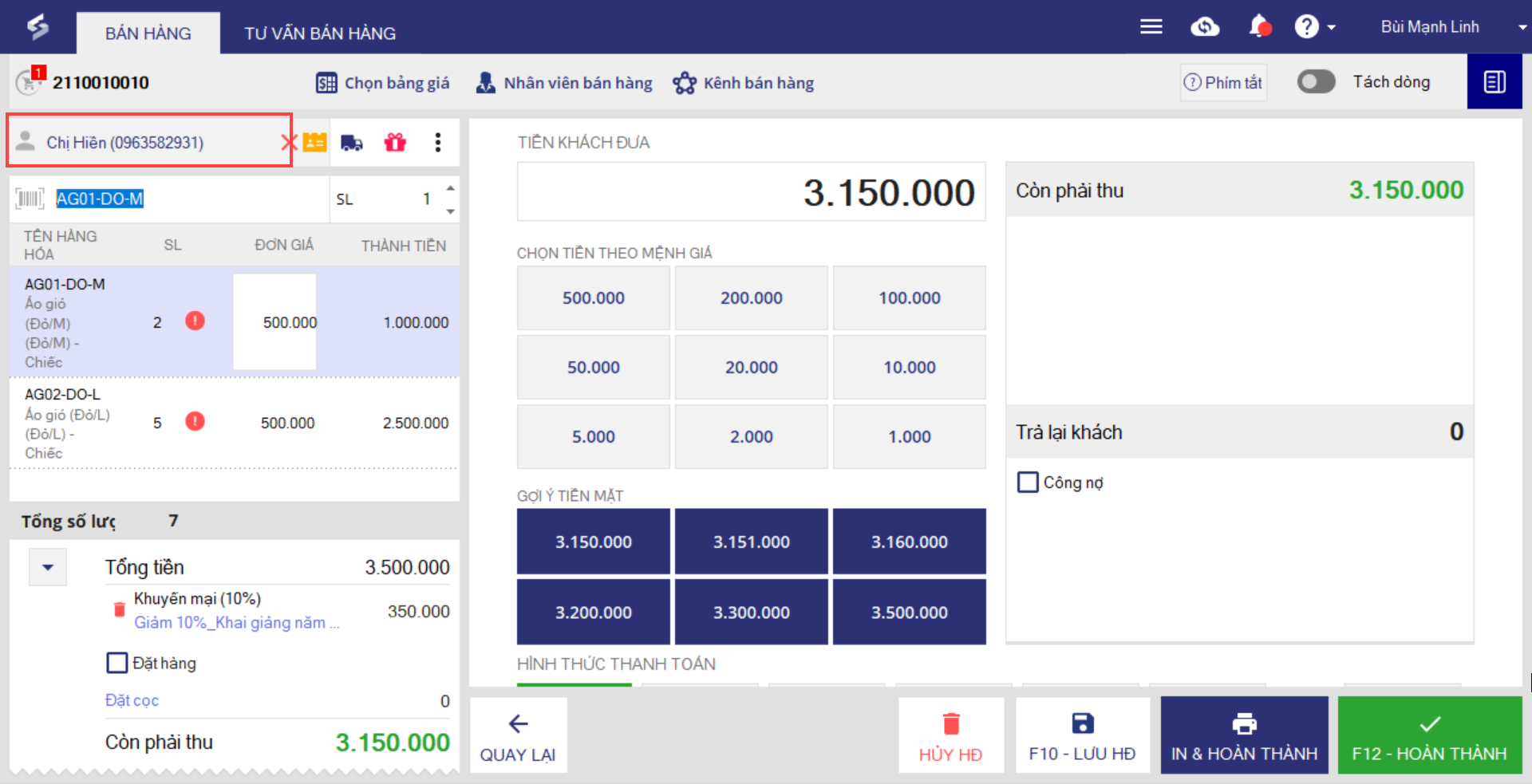Click the pending invoices cart icon
Viewport: 1532px width, 784px height.
[x=30, y=81]
